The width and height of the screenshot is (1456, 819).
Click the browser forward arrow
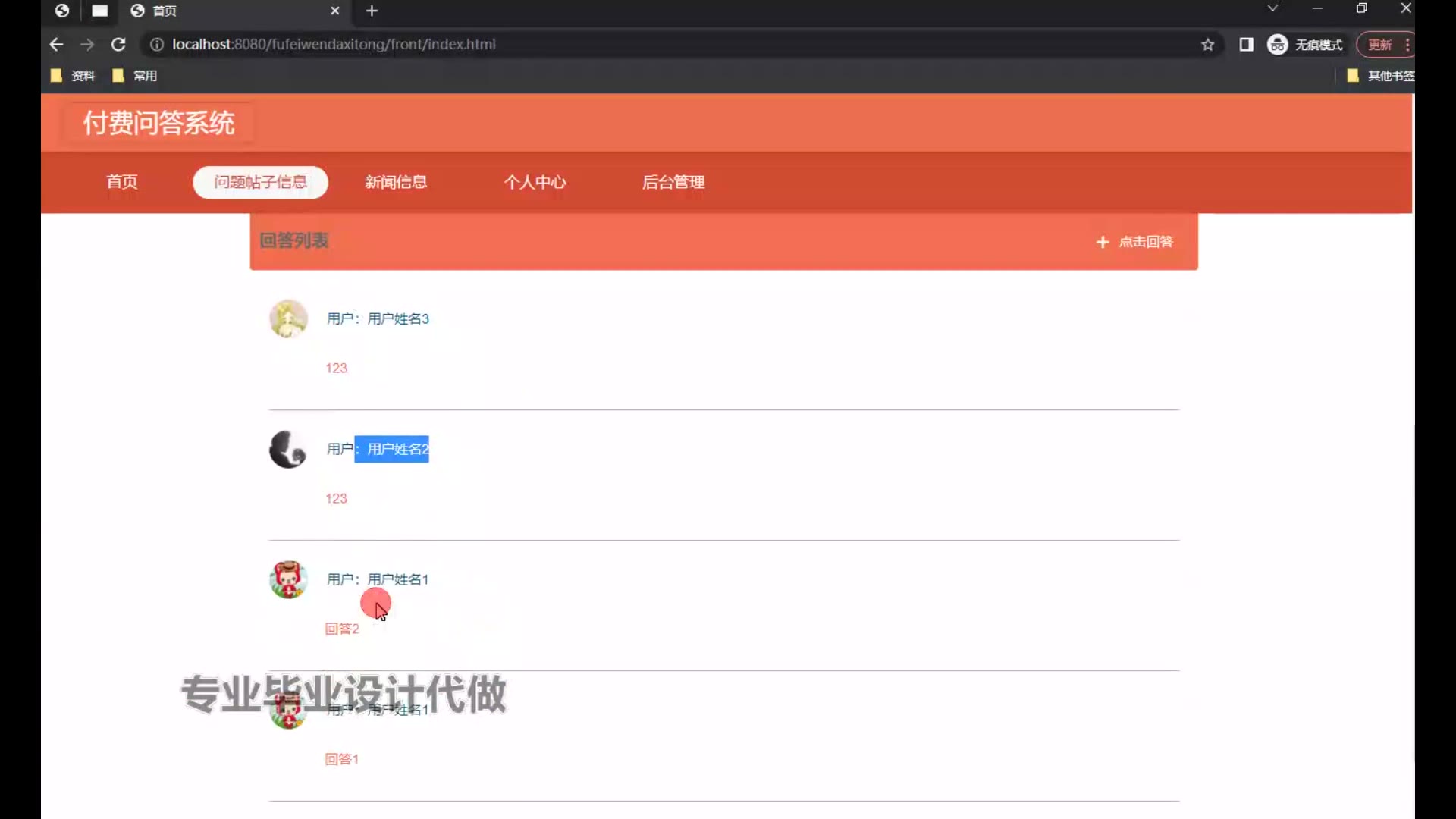pyautogui.click(x=87, y=45)
